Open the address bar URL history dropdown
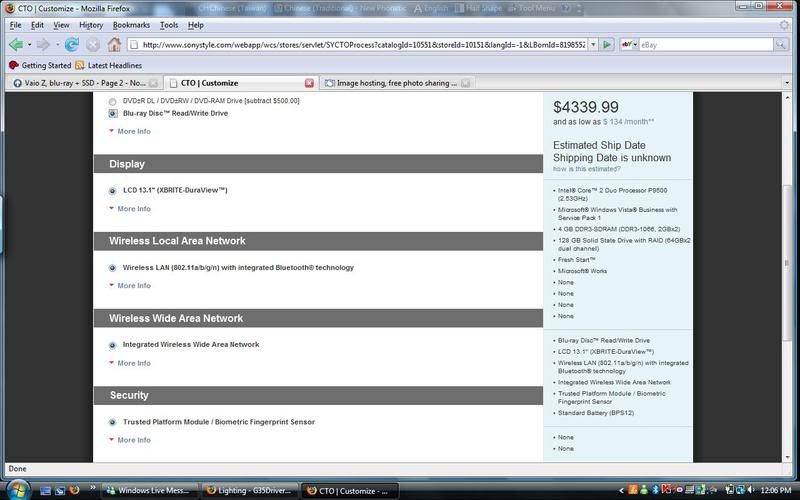 tap(593, 45)
